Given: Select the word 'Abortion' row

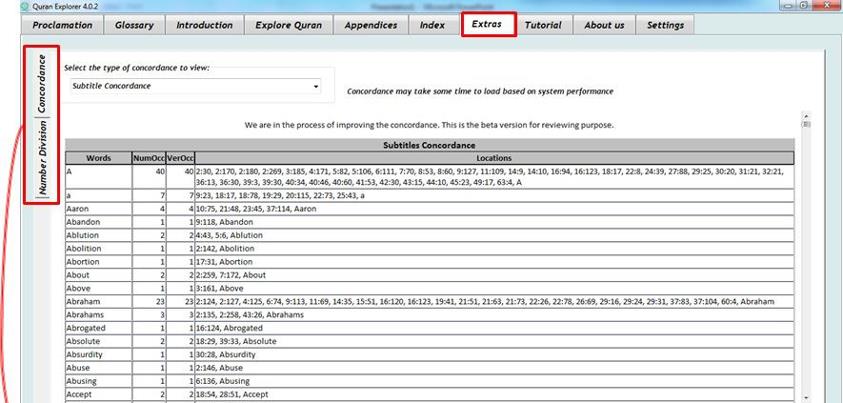Looking at the screenshot, I should click(x=430, y=262).
